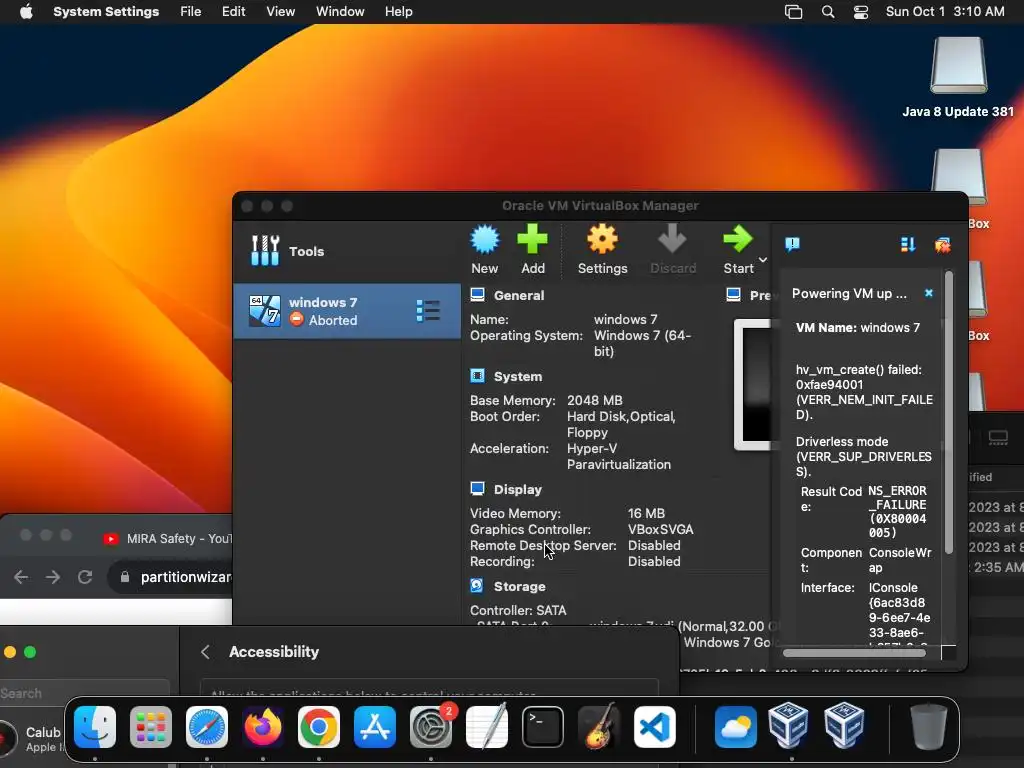Open Weather app from the Dock
The image size is (1024, 768).
coord(735,727)
